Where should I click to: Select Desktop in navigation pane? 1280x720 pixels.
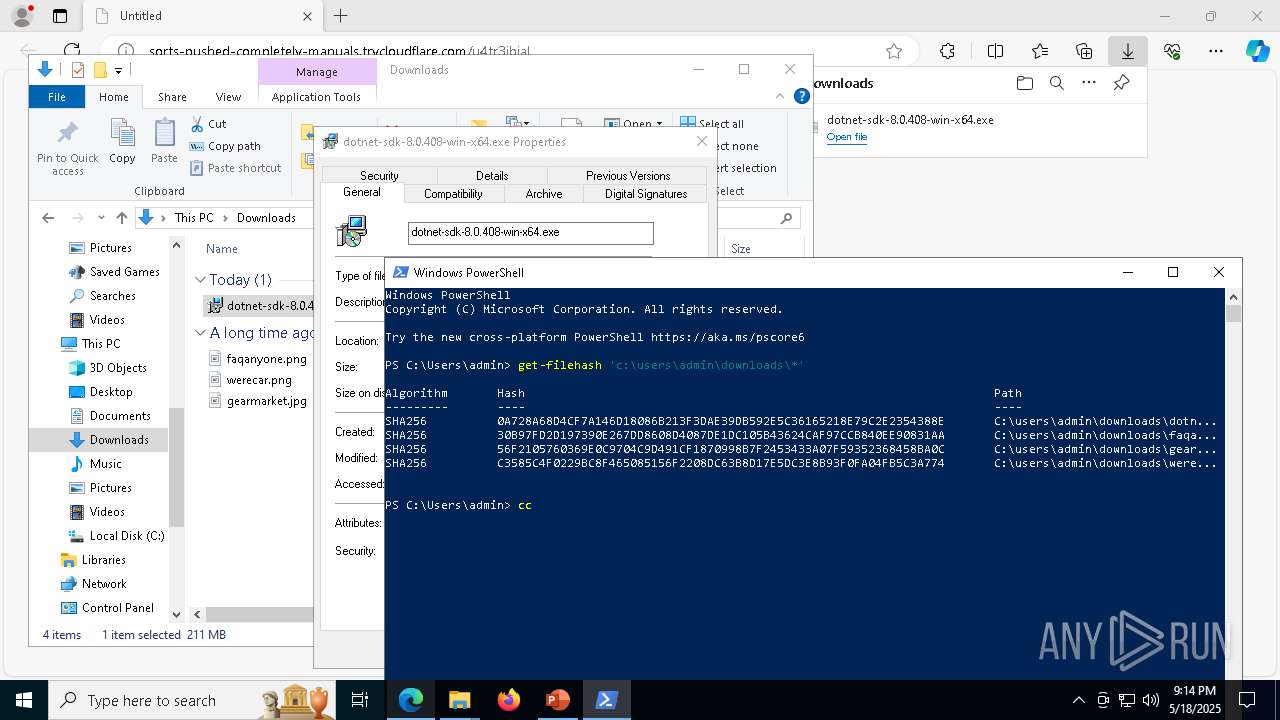[110, 392]
